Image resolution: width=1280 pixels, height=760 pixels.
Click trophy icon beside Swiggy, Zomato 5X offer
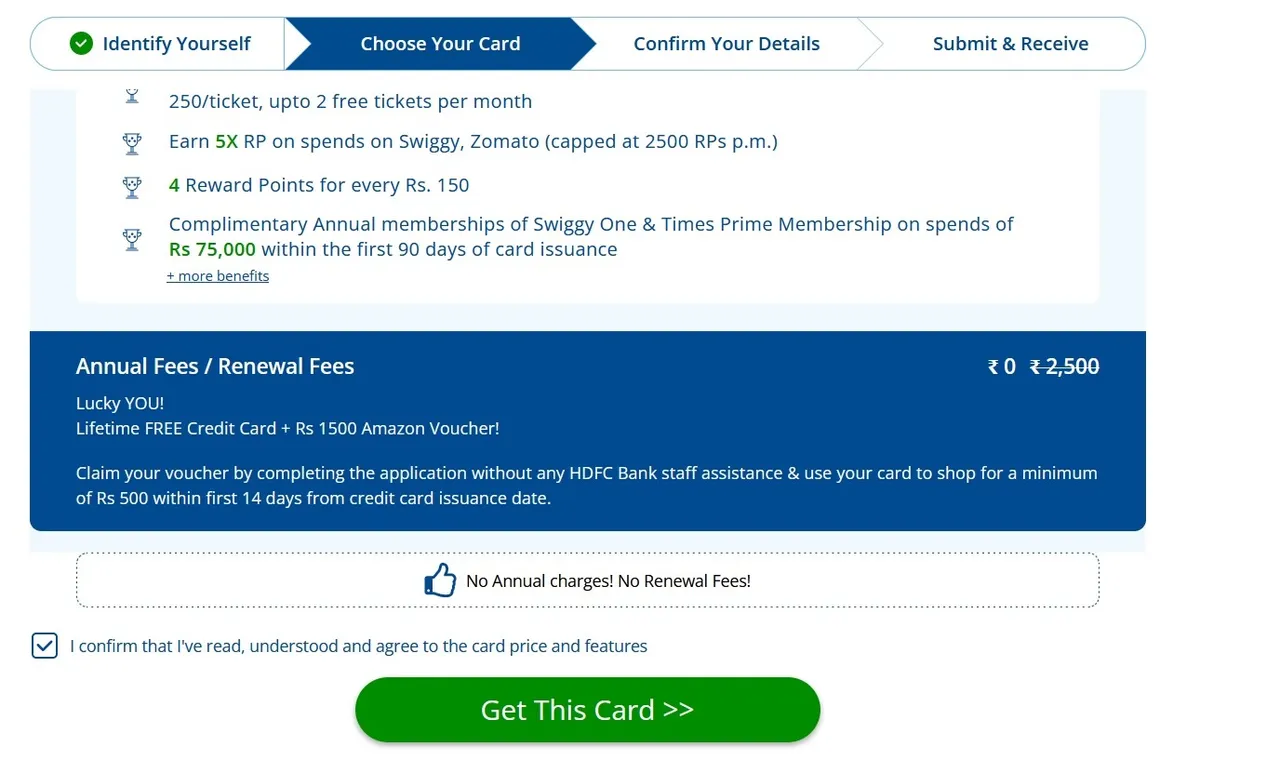[x=132, y=143]
